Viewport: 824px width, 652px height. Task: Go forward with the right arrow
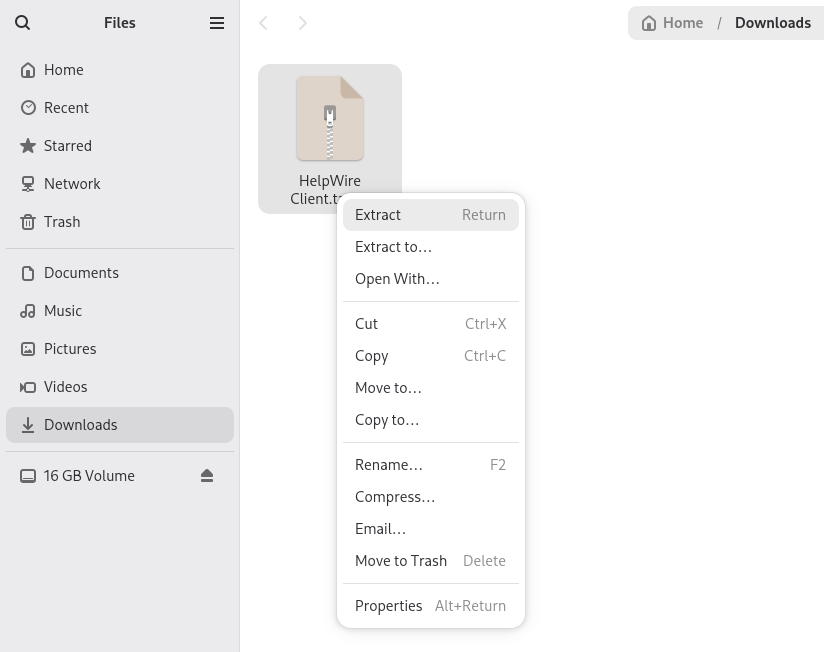(302, 23)
